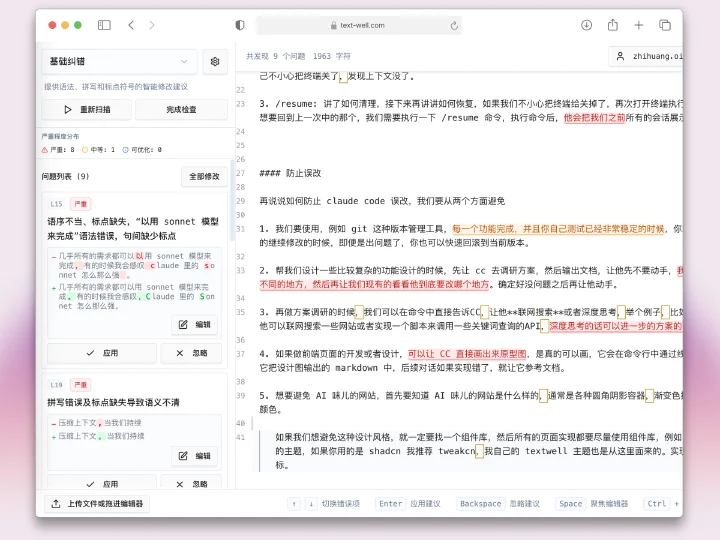
Task: Click the 完成检查 button
Action: pyautogui.click(x=181, y=110)
